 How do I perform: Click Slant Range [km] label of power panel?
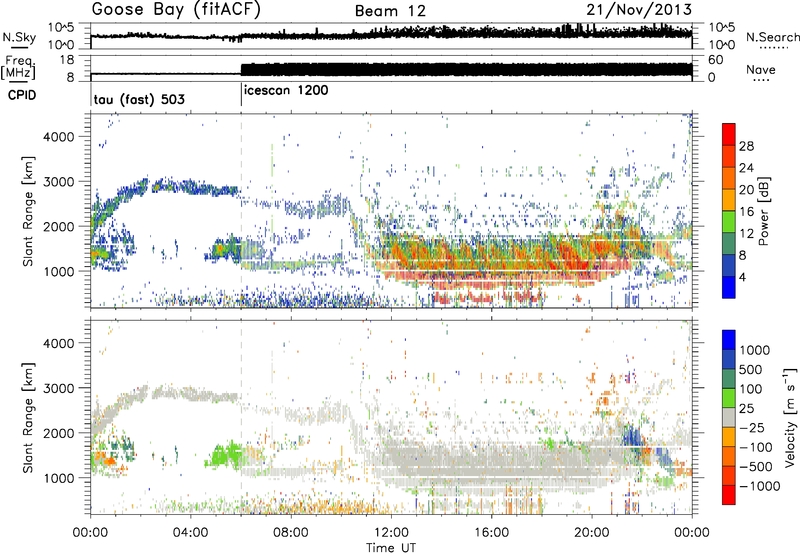tap(28, 211)
